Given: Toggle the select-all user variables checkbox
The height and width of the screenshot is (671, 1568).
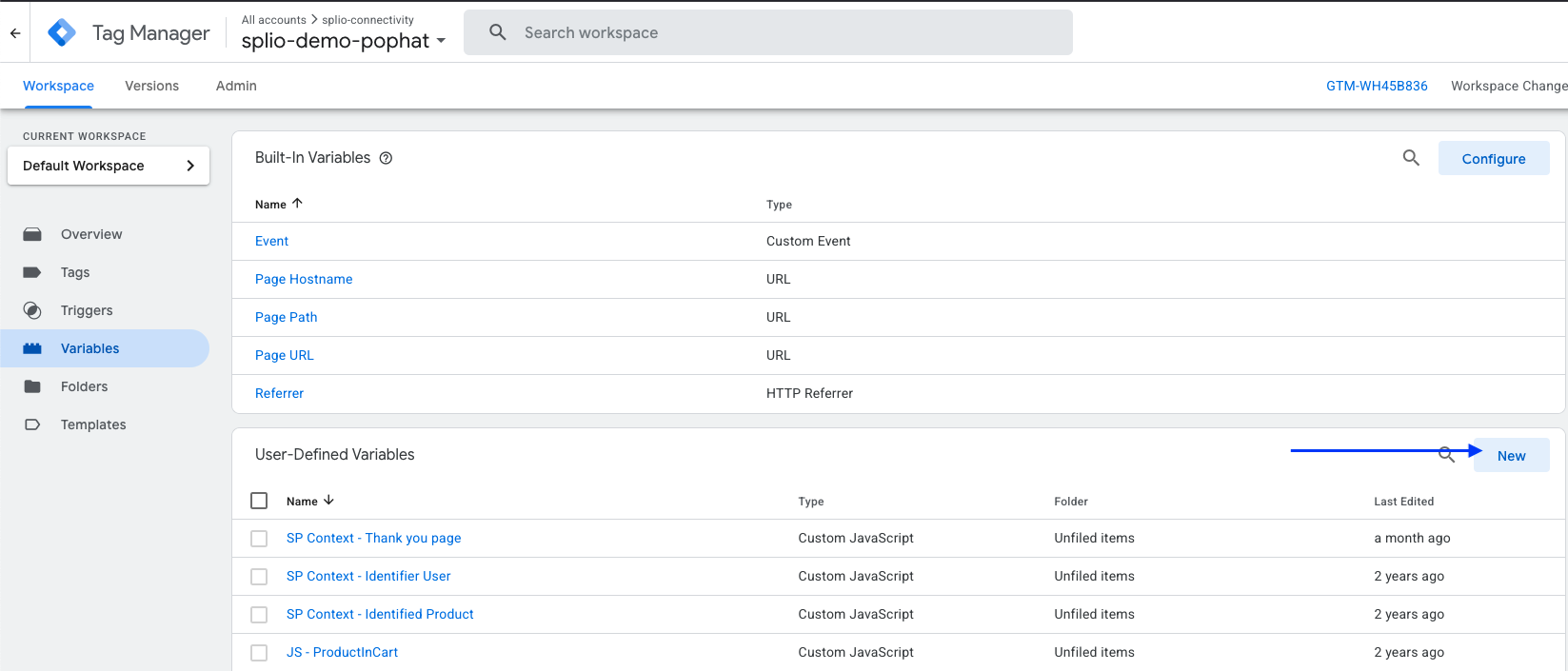Looking at the screenshot, I should click(x=259, y=501).
